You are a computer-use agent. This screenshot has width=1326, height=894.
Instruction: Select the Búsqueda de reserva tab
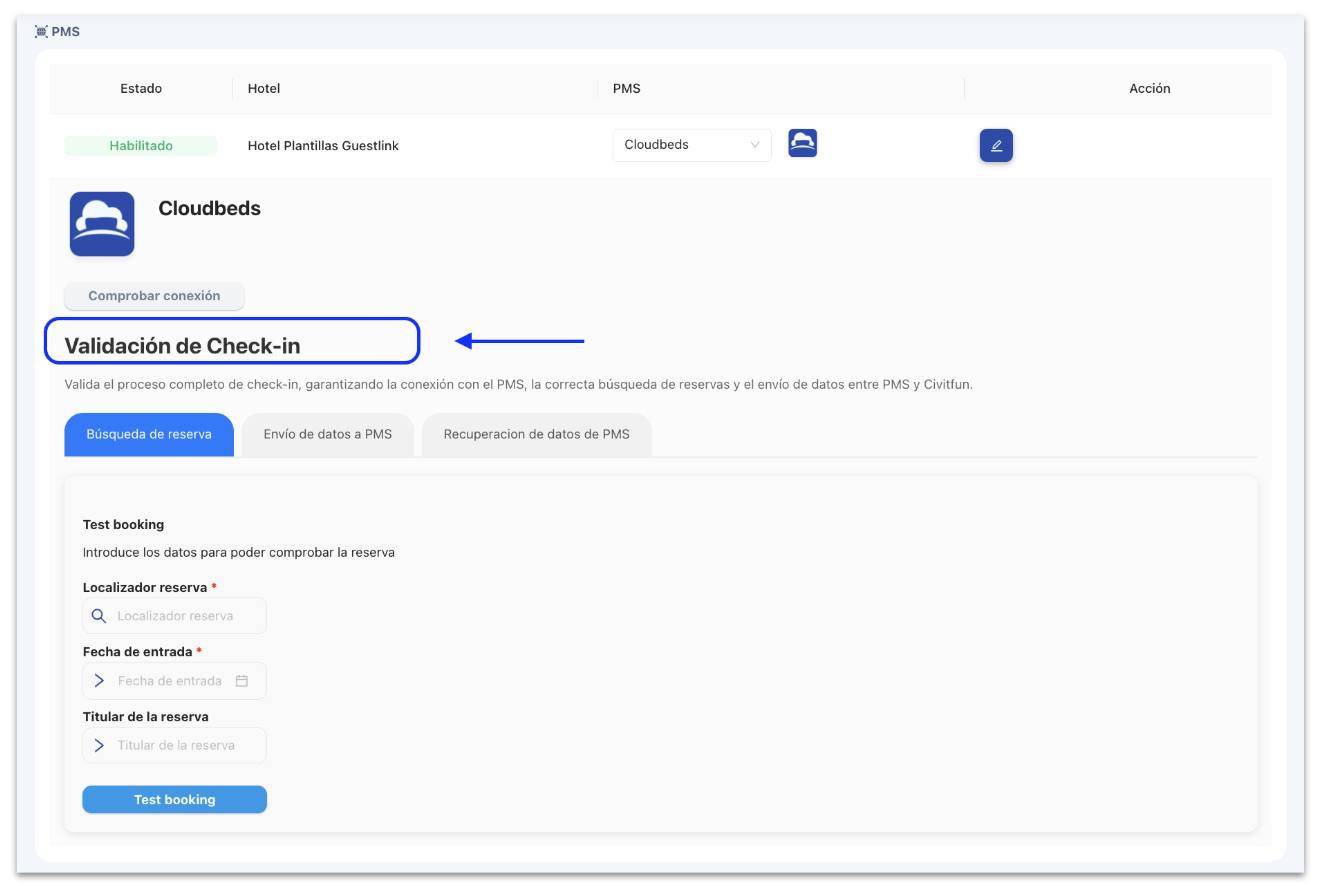click(149, 434)
